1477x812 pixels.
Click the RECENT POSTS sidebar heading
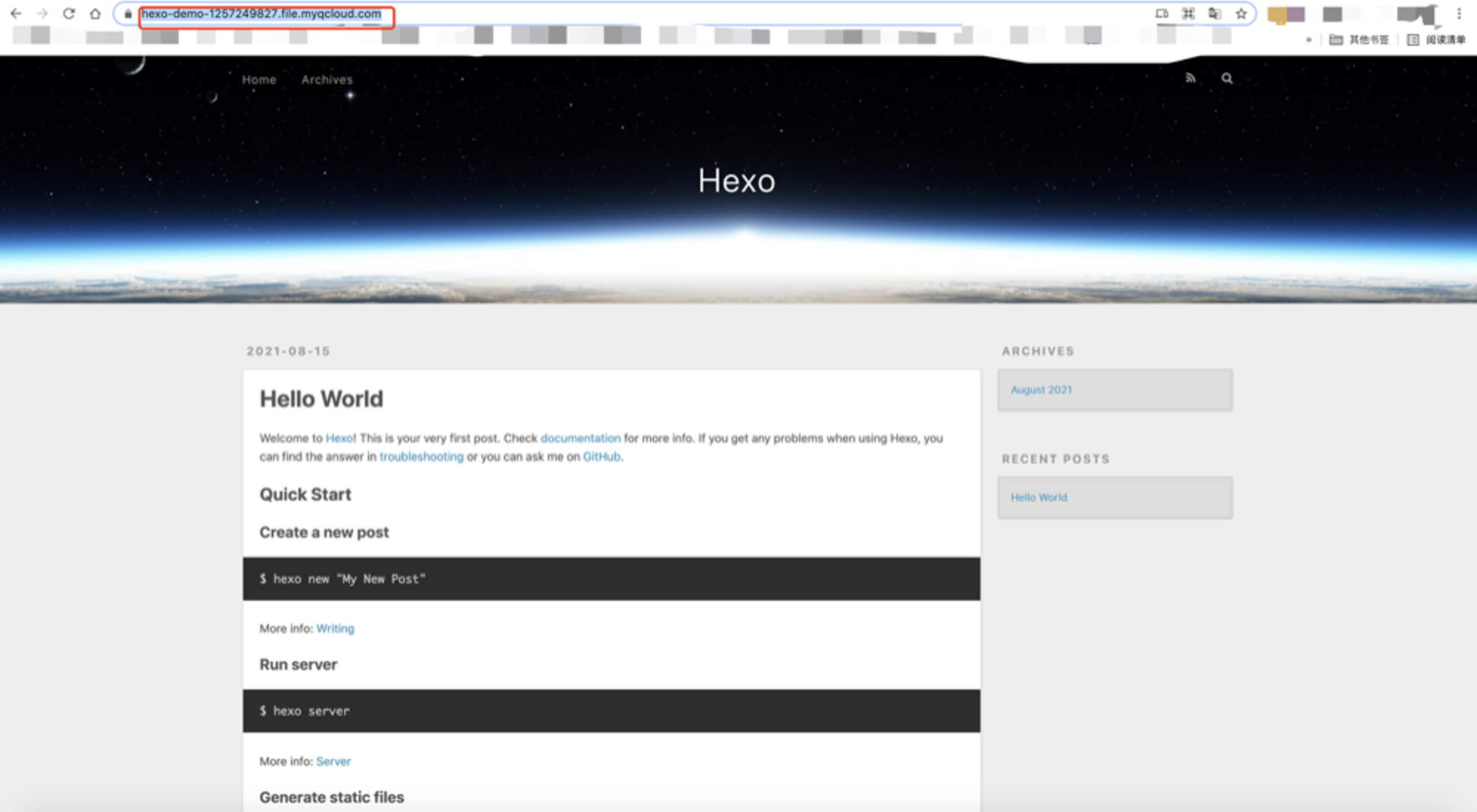point(1055,459)
